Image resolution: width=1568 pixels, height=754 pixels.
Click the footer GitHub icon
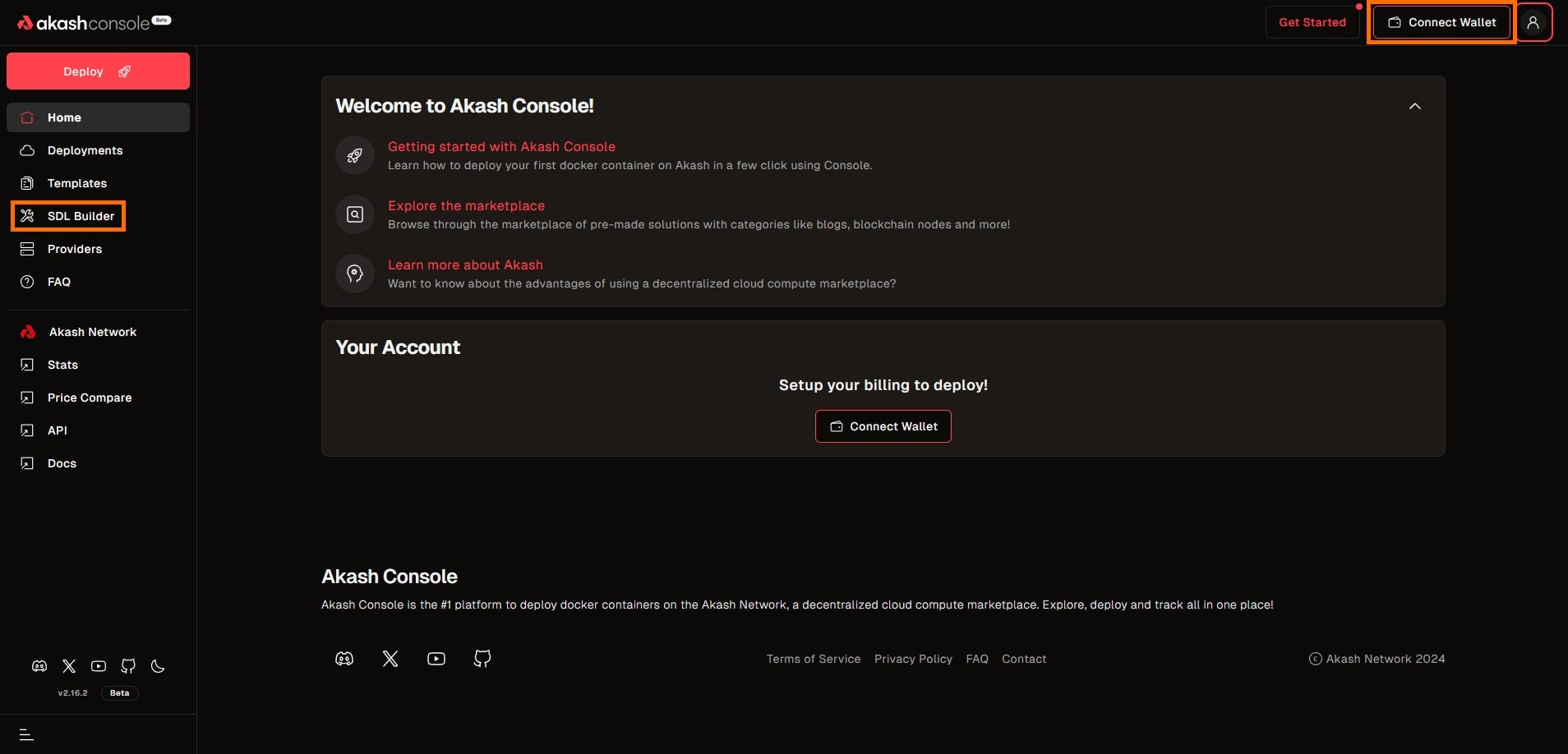[482, 659]
